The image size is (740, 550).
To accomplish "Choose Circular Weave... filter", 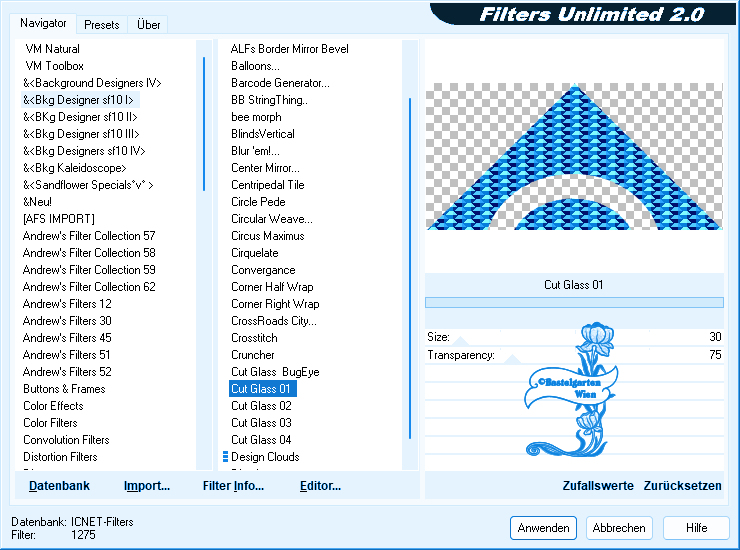I will tap(271, 219).
